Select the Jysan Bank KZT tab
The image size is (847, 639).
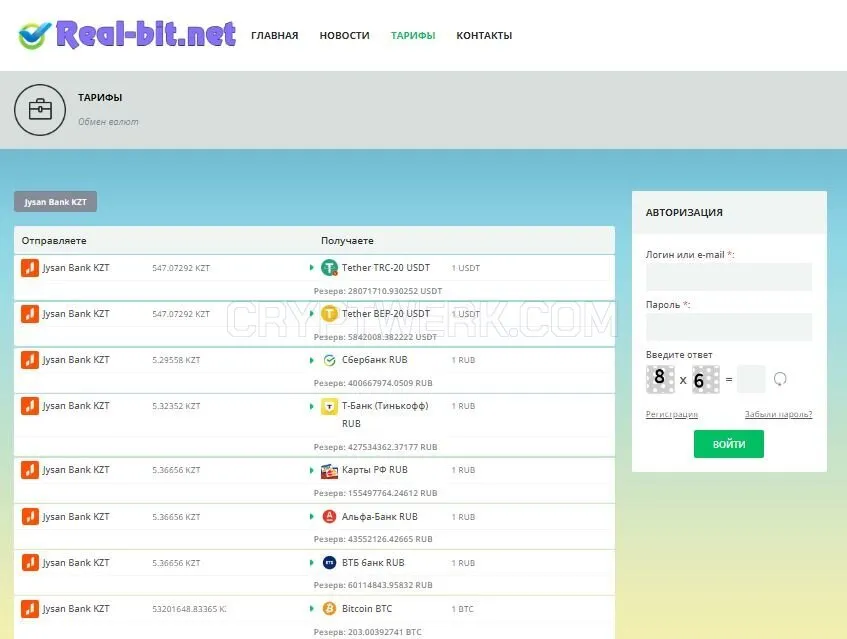pos(55,201)
